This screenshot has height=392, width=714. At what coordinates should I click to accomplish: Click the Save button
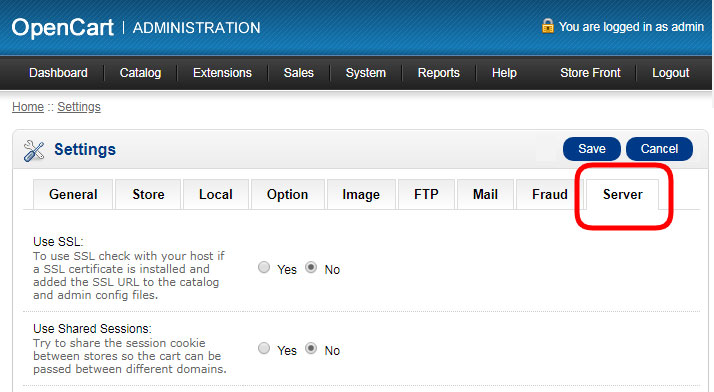point(592,149)
